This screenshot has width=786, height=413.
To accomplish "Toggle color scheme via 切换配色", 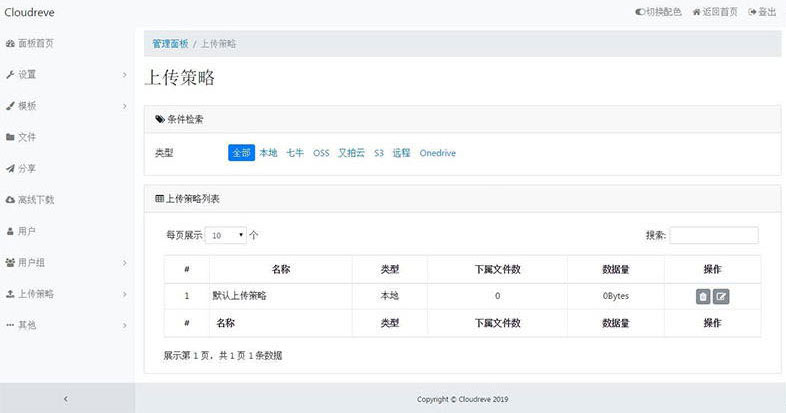I will pyautogui.click(x=658, y=12).
